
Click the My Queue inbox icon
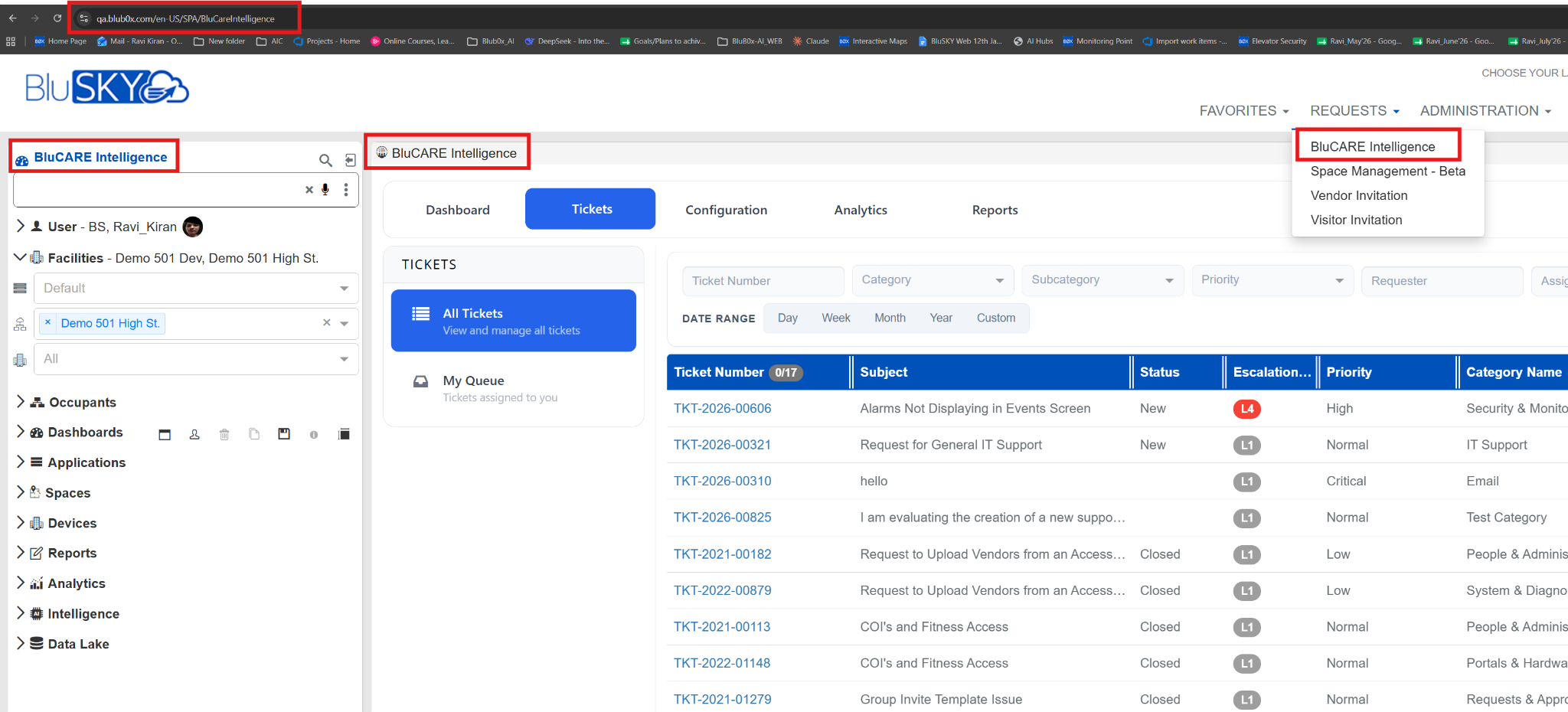coord(421,380)
